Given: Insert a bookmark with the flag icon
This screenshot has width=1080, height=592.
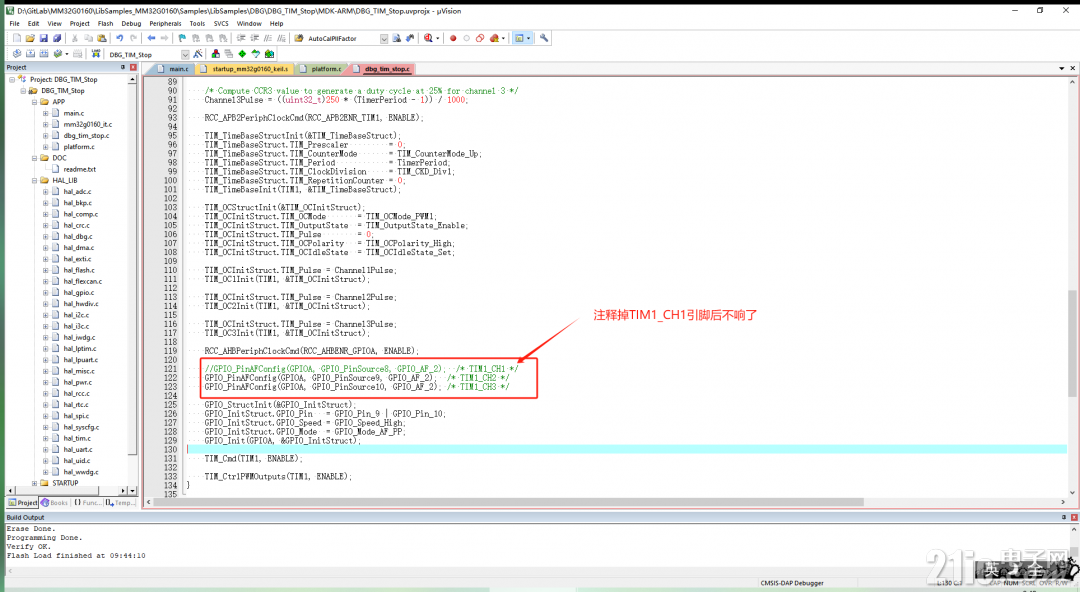Looking at the screenshot, I should tap(182, 38).
